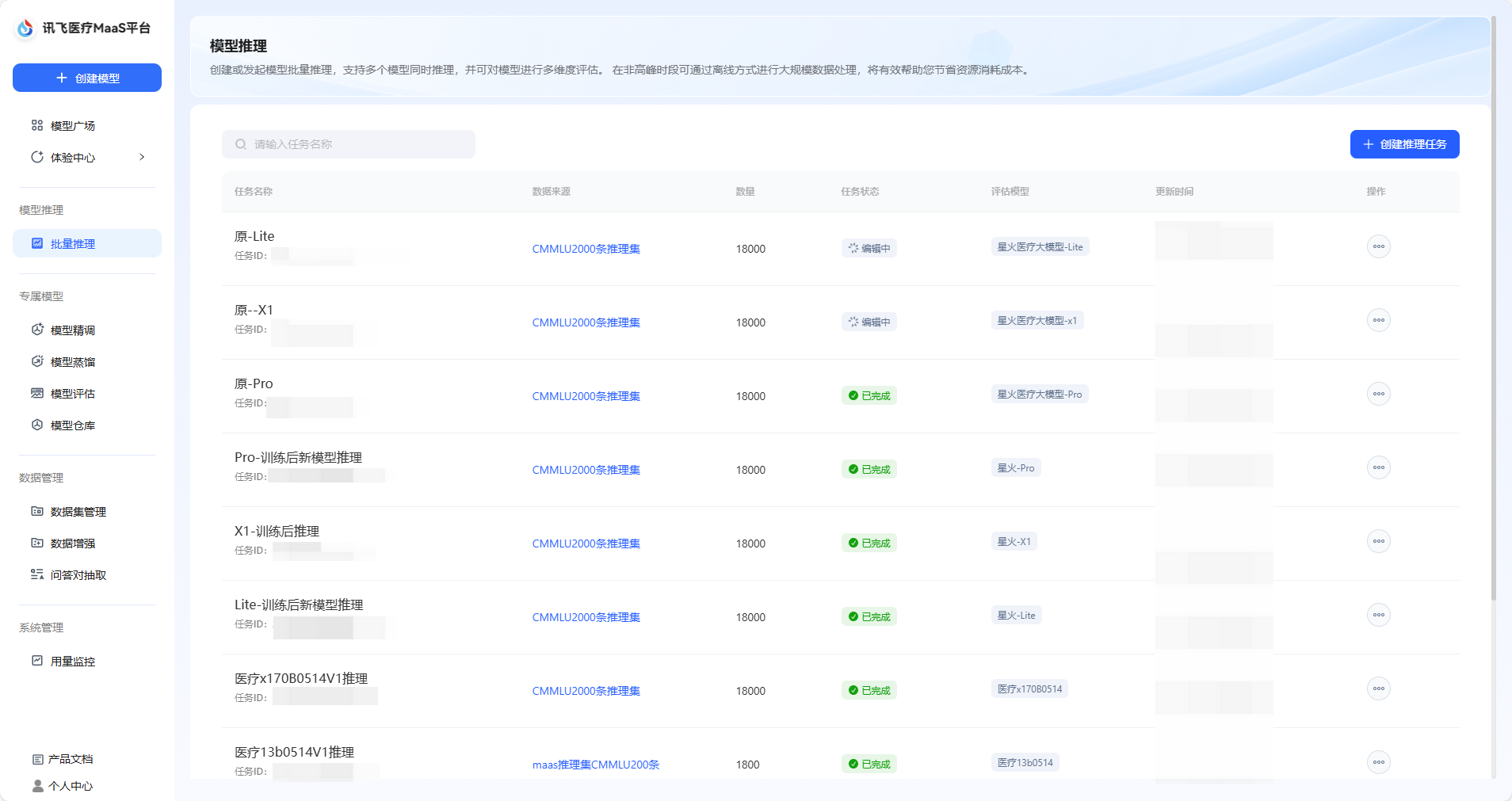Open more actions for 医疗x170B0514V1推理 row
The image size is (1512, 801).
(x=1379, y=688)
